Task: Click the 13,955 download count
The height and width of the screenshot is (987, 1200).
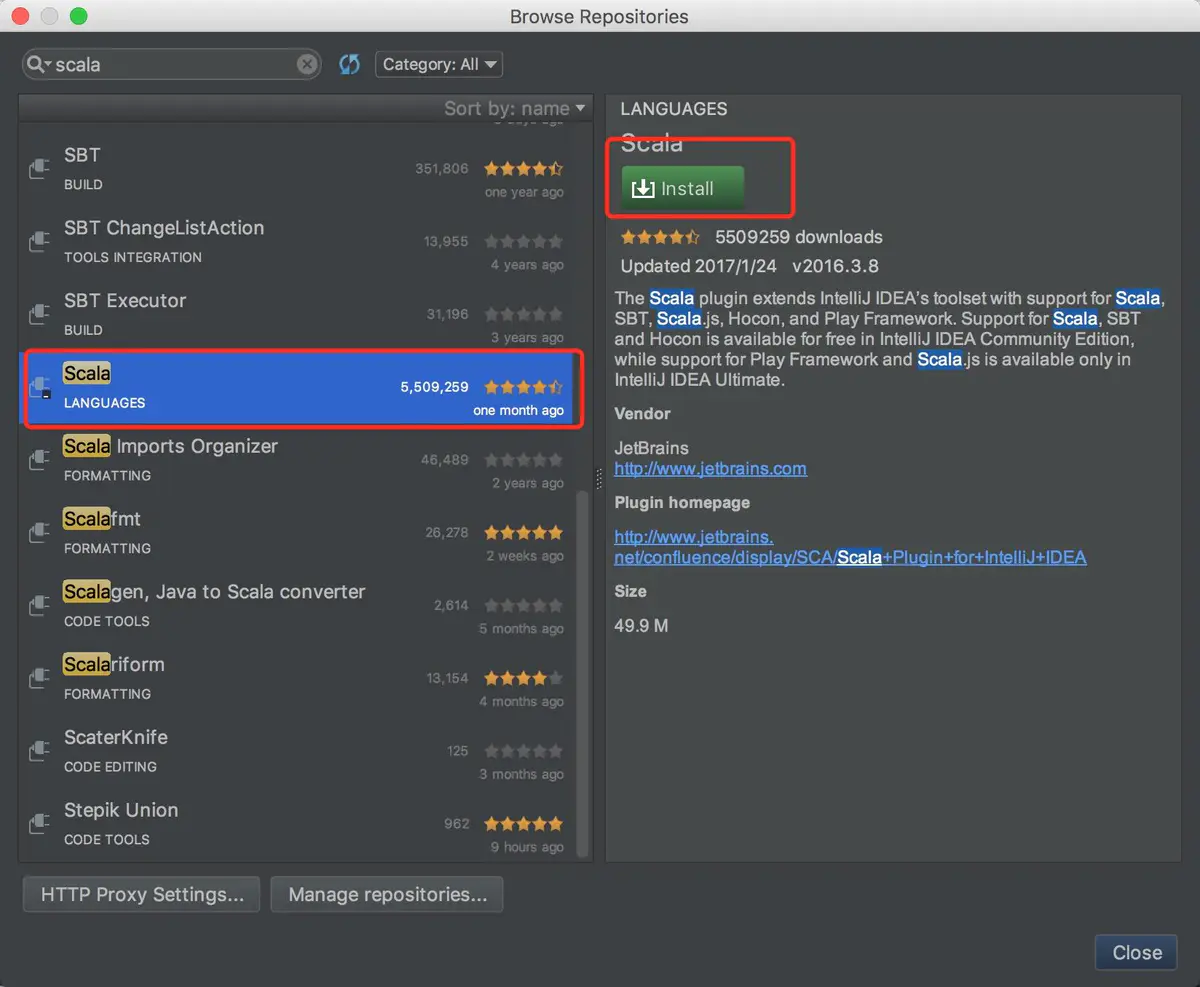Action: coord(446,241)
